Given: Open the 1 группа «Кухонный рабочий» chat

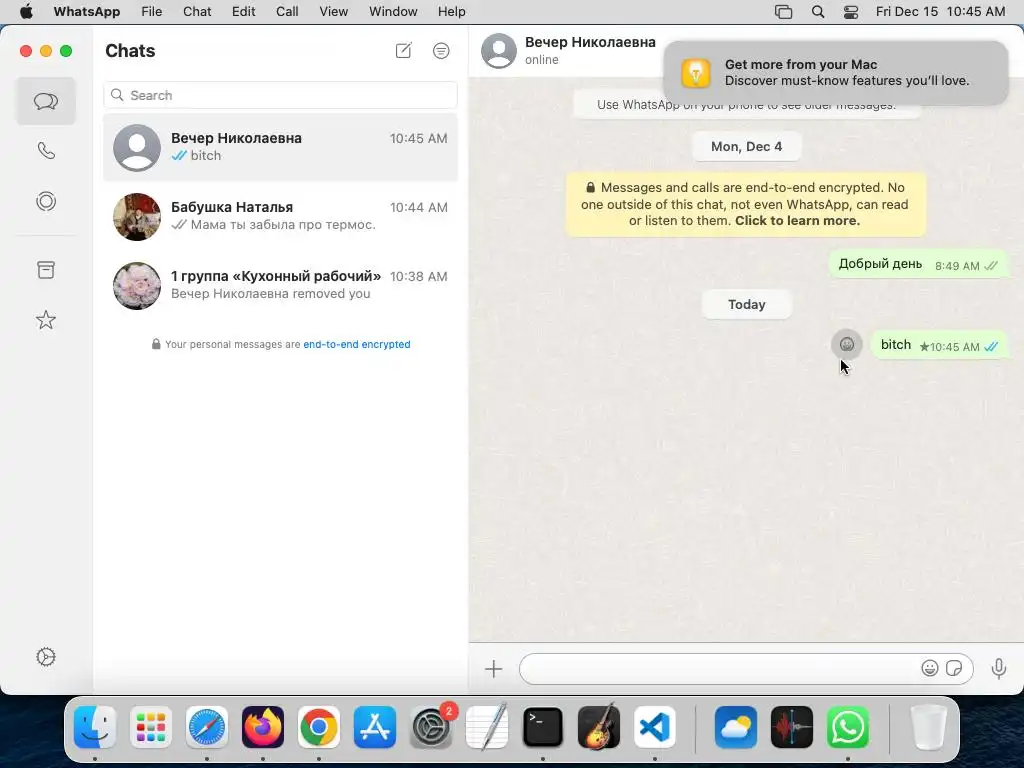Looking at the screenshot, I should click(280, 285).
